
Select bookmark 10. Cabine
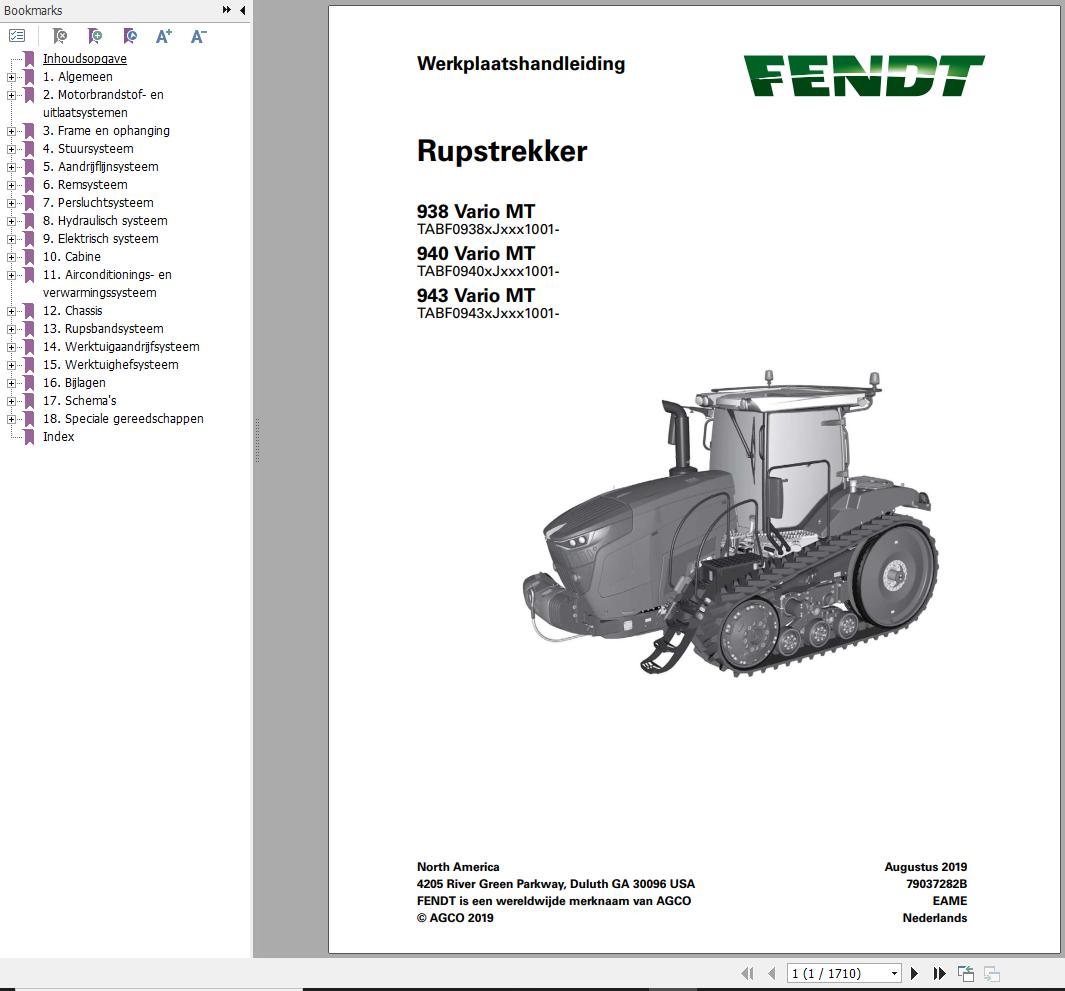(72, 257)
